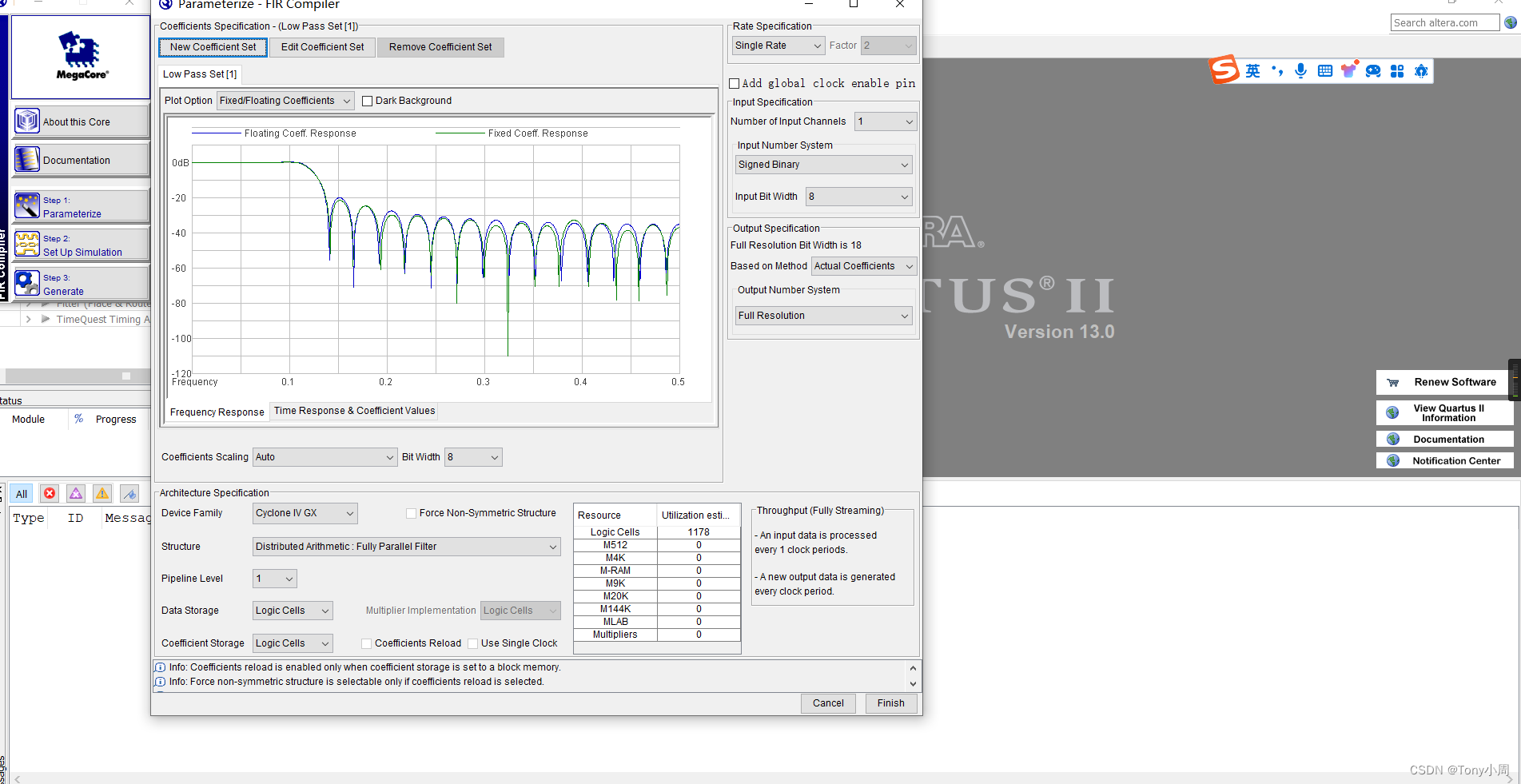Enable Add global clock enable pin

(x=734, y=83)
